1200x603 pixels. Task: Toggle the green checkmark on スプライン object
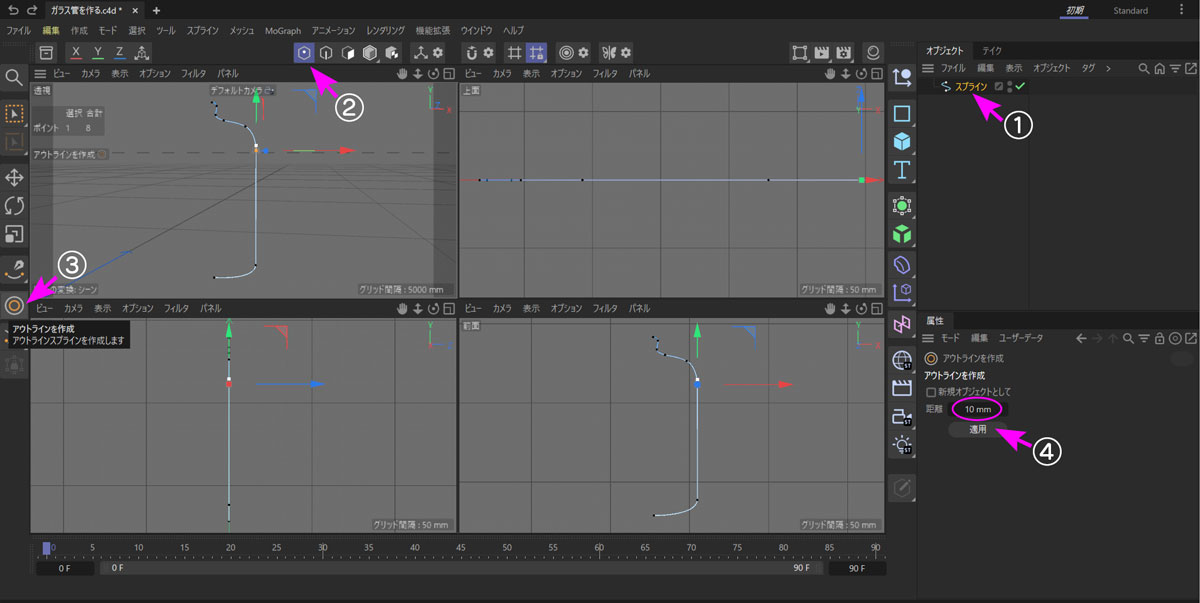[1020, 87]
